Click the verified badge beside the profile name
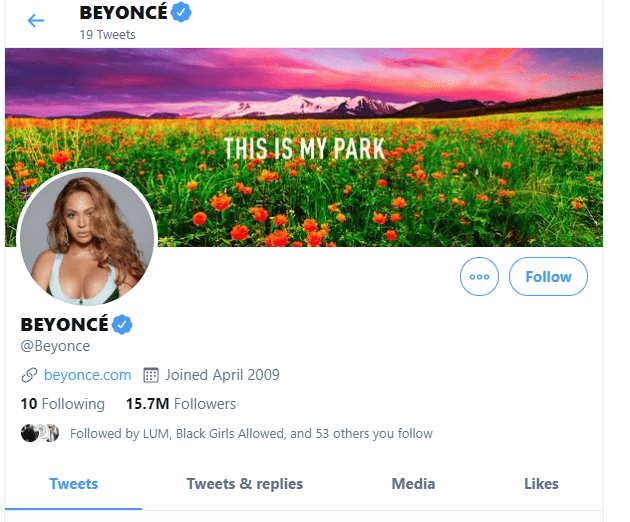The height and width of the screenshot is (522, 630). [122, 324]
